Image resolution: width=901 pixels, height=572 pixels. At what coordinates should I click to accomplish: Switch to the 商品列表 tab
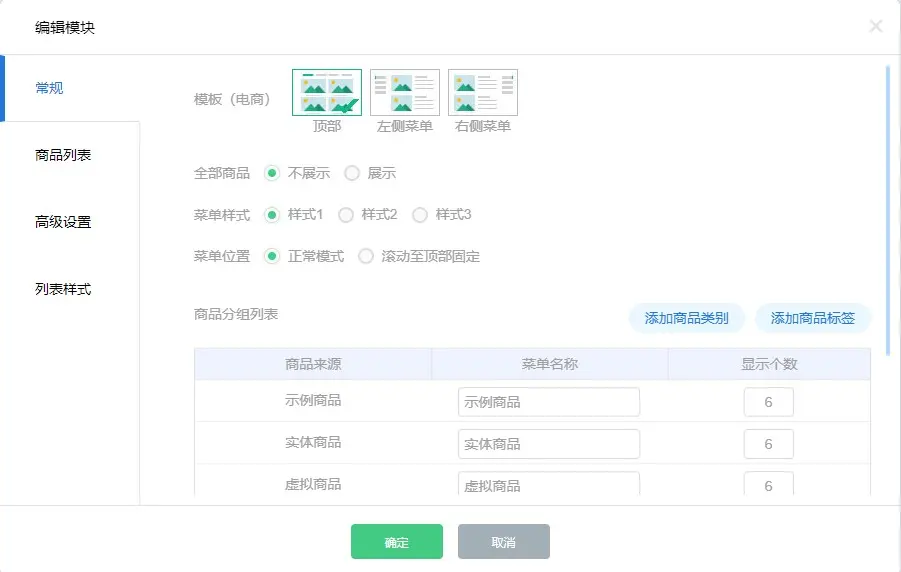[63, 155]
